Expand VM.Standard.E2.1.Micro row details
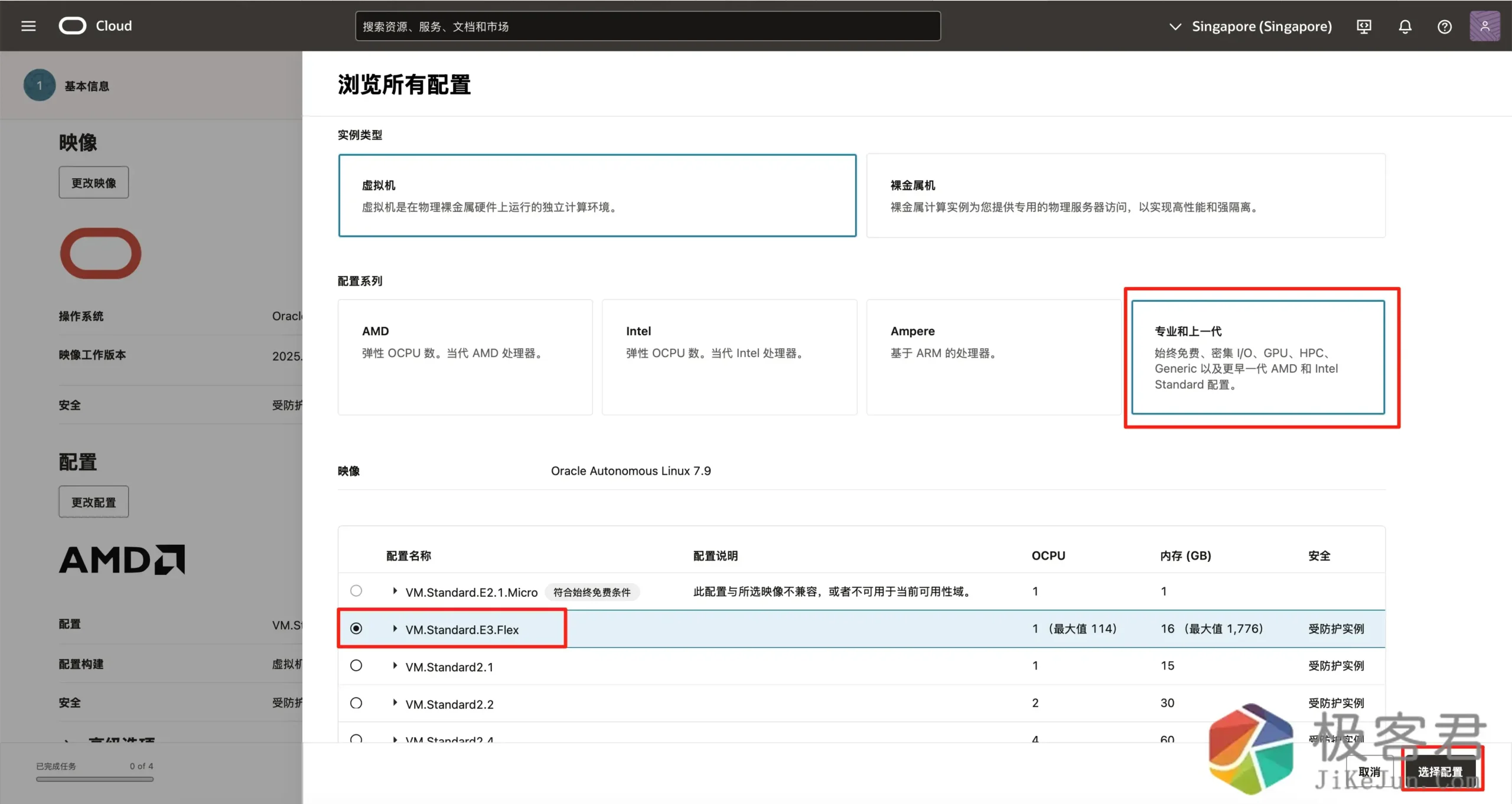This screenshot has width=1512, height=804. pos(395,591)
